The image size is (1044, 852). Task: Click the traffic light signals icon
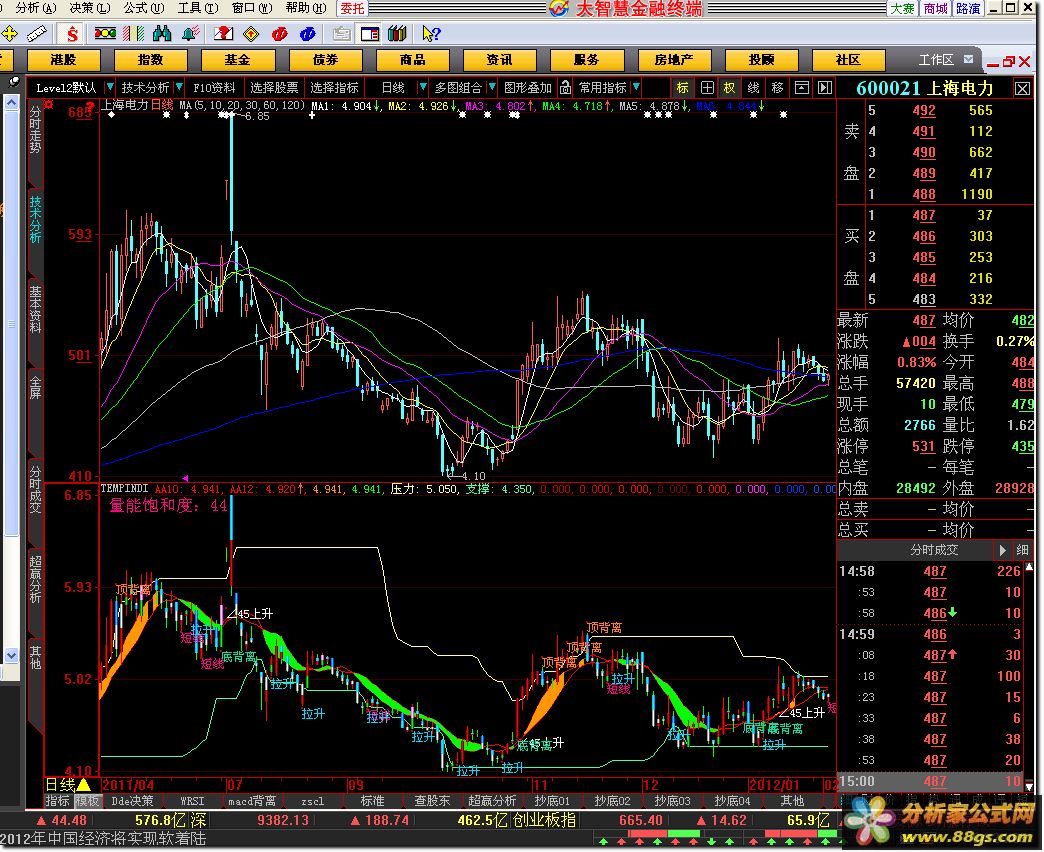[105, 33]
